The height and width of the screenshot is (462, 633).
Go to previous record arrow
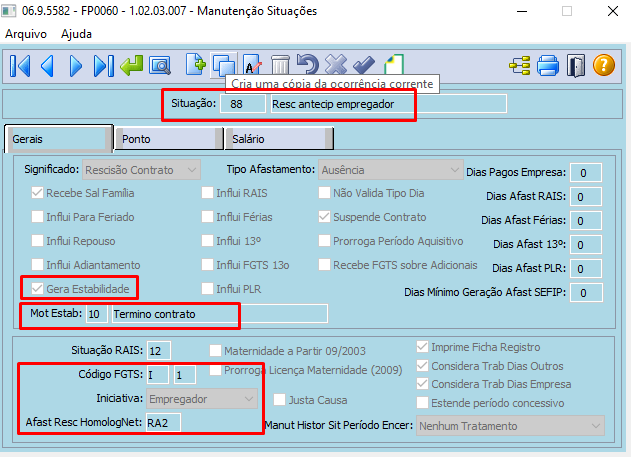point(47,66)
